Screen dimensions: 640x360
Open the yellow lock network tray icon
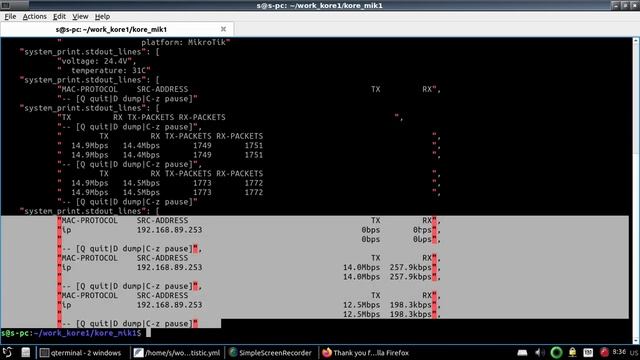pyautogui.click(x=573, y=352)
